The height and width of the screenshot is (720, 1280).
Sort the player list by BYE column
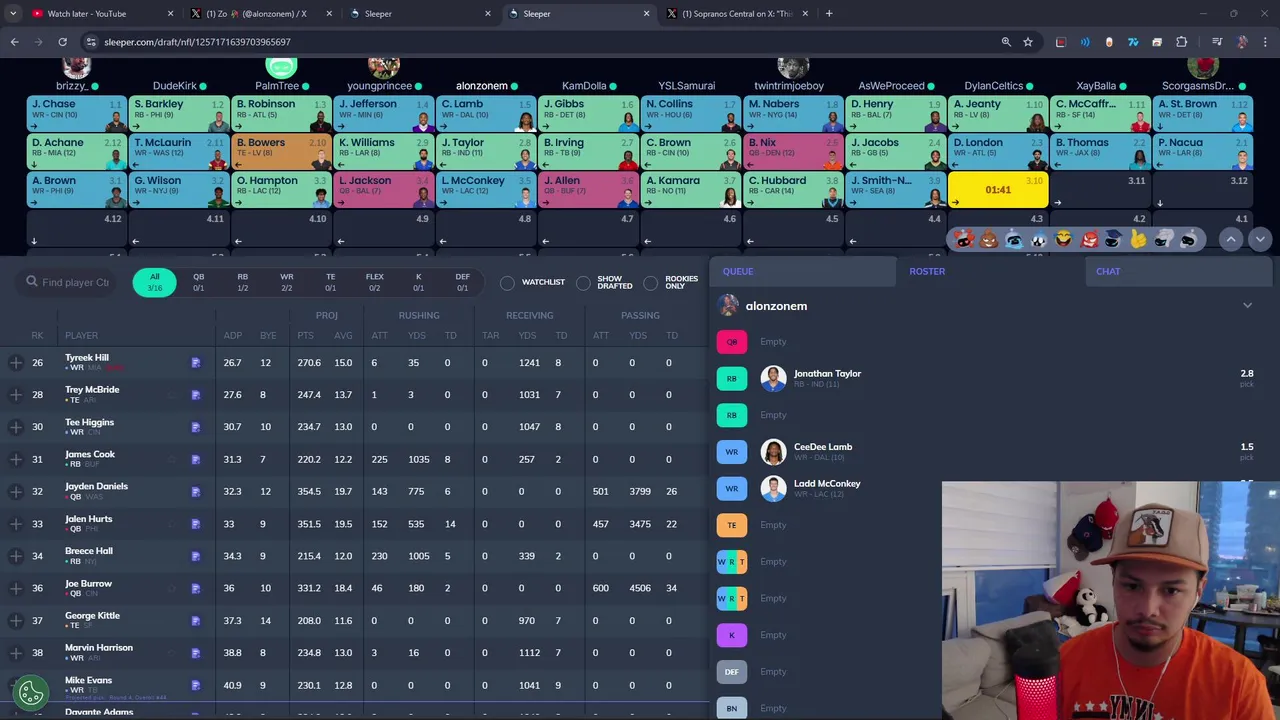[x=267, y=335]
